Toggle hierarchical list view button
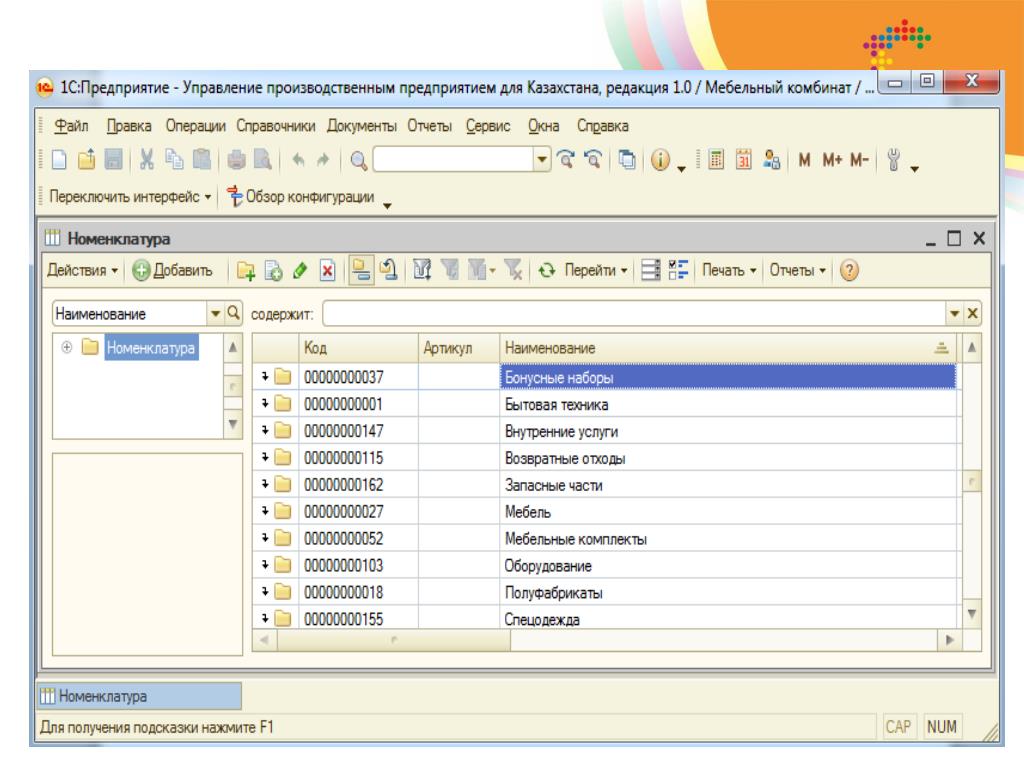1024x768 pixels. 360,270
